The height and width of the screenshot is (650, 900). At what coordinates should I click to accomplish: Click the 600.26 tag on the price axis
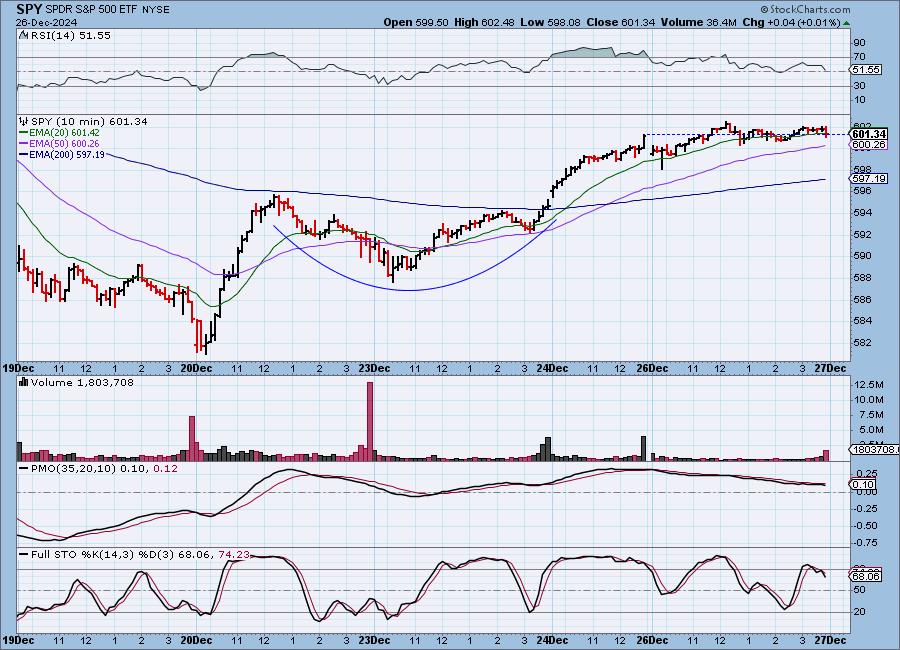(x=869, y=145)
